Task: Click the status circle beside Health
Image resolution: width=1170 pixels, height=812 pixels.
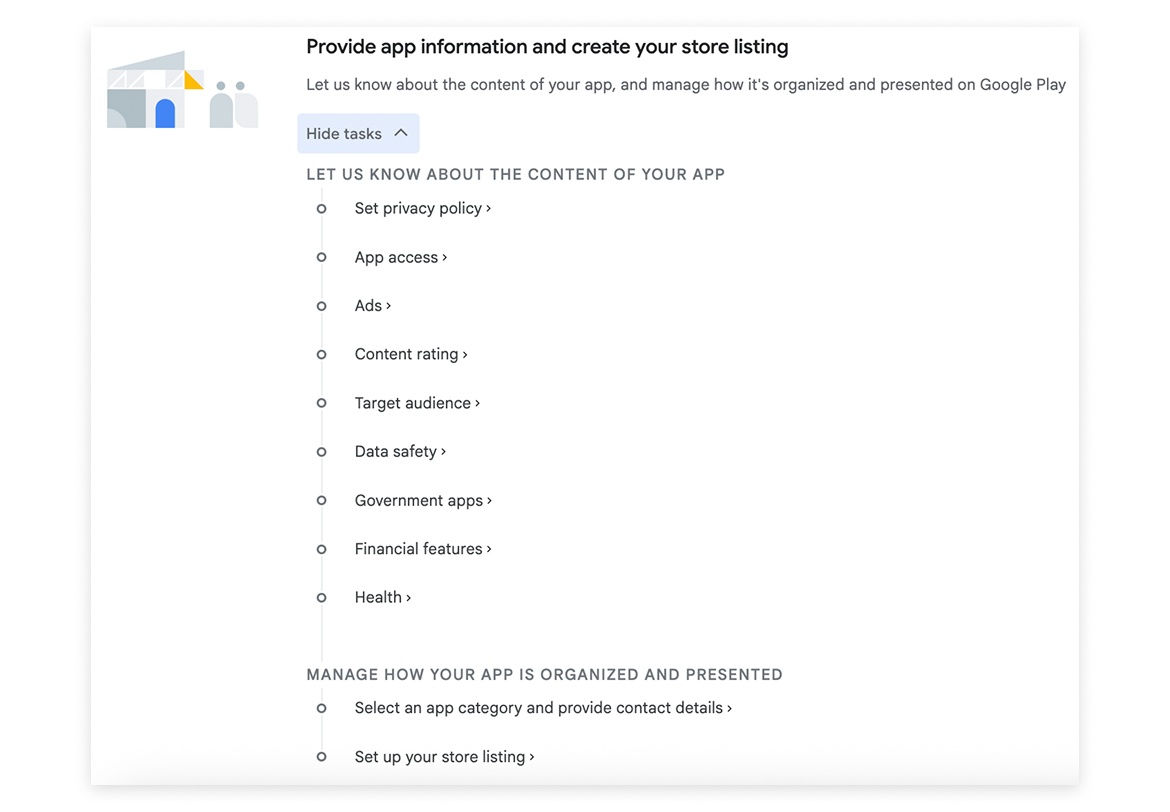Action: coord(321,598)
